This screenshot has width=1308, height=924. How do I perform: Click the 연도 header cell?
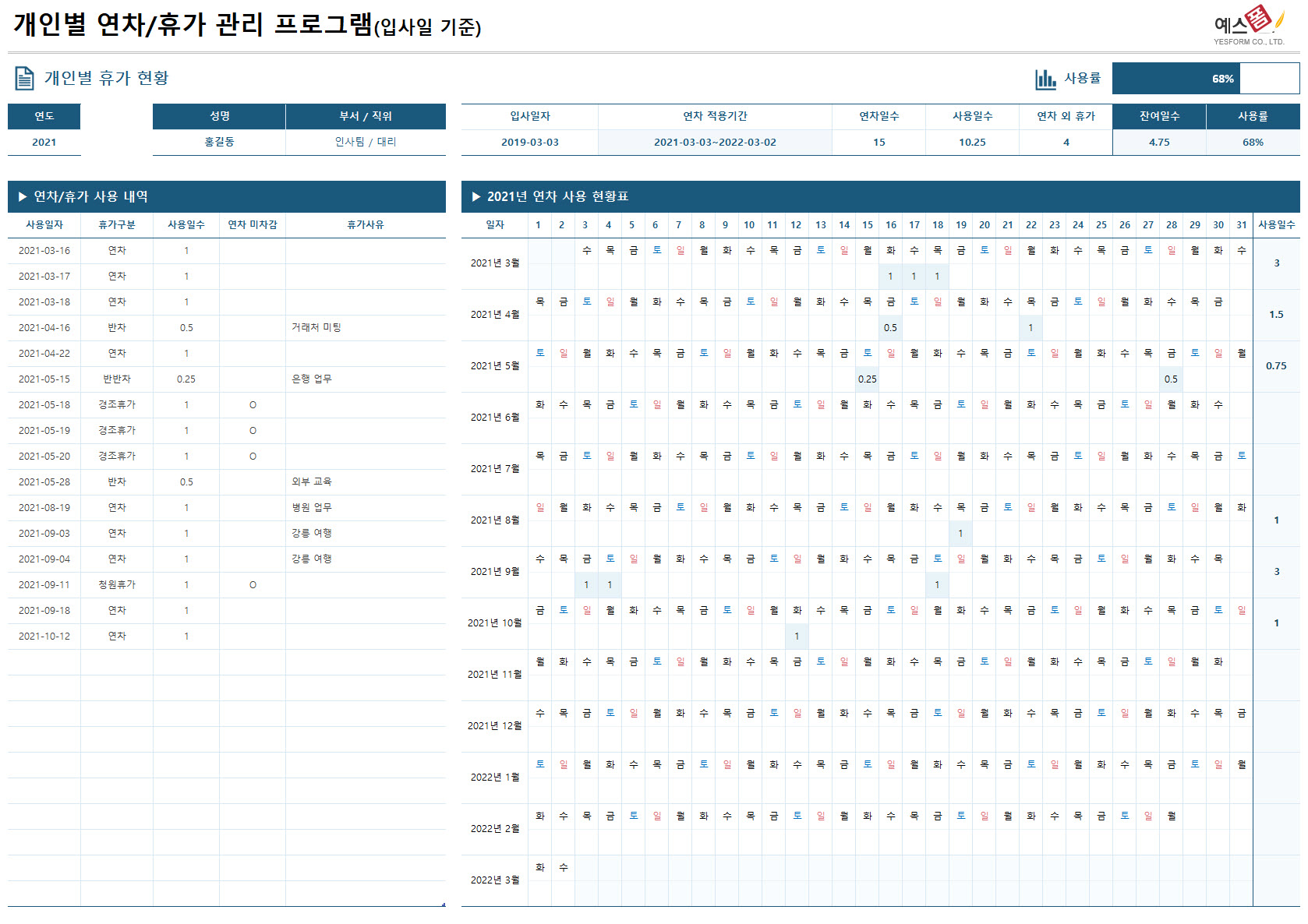44,116
